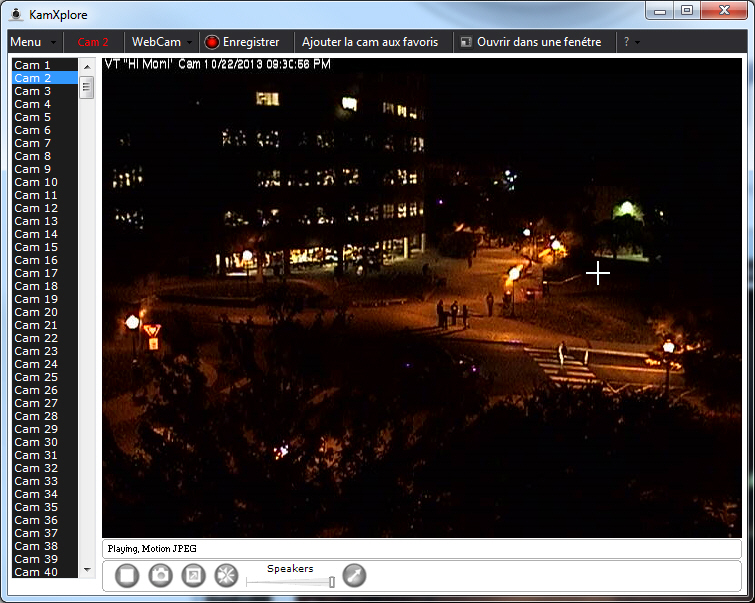Select Cam 23 entry
Image resolution: width=755 pixels, height=603 pixels.
(x=45, y=351)
